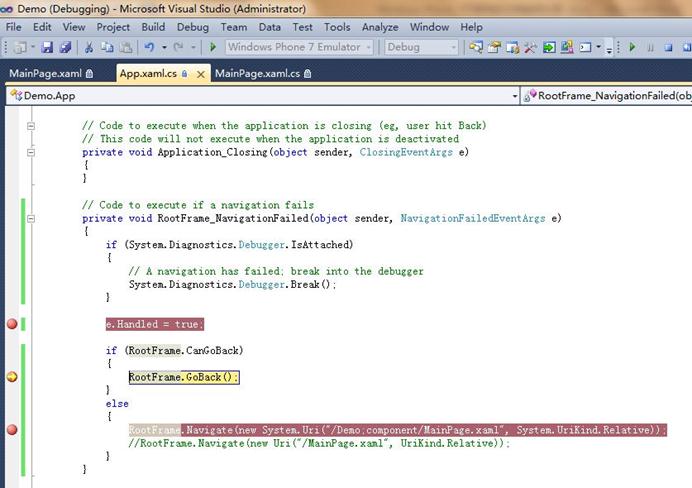Viewport: 692px width, 488px height.
Task: Open the Debug menu
Action: [x=193, y=27]
